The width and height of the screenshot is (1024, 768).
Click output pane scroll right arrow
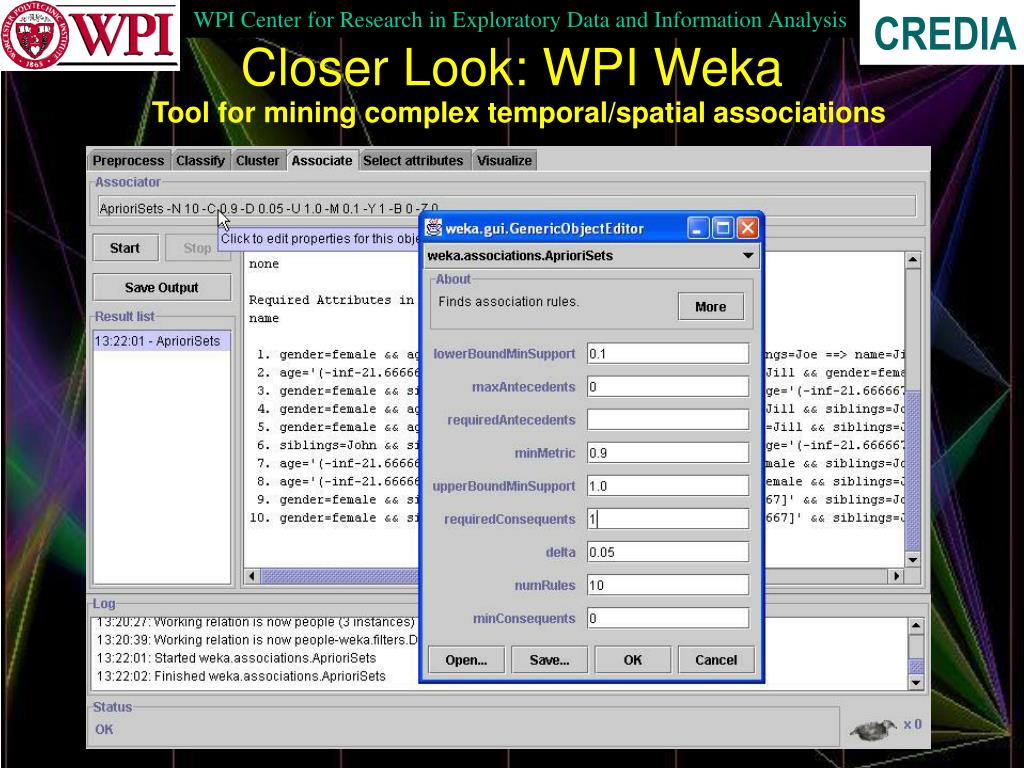[897, 576]
